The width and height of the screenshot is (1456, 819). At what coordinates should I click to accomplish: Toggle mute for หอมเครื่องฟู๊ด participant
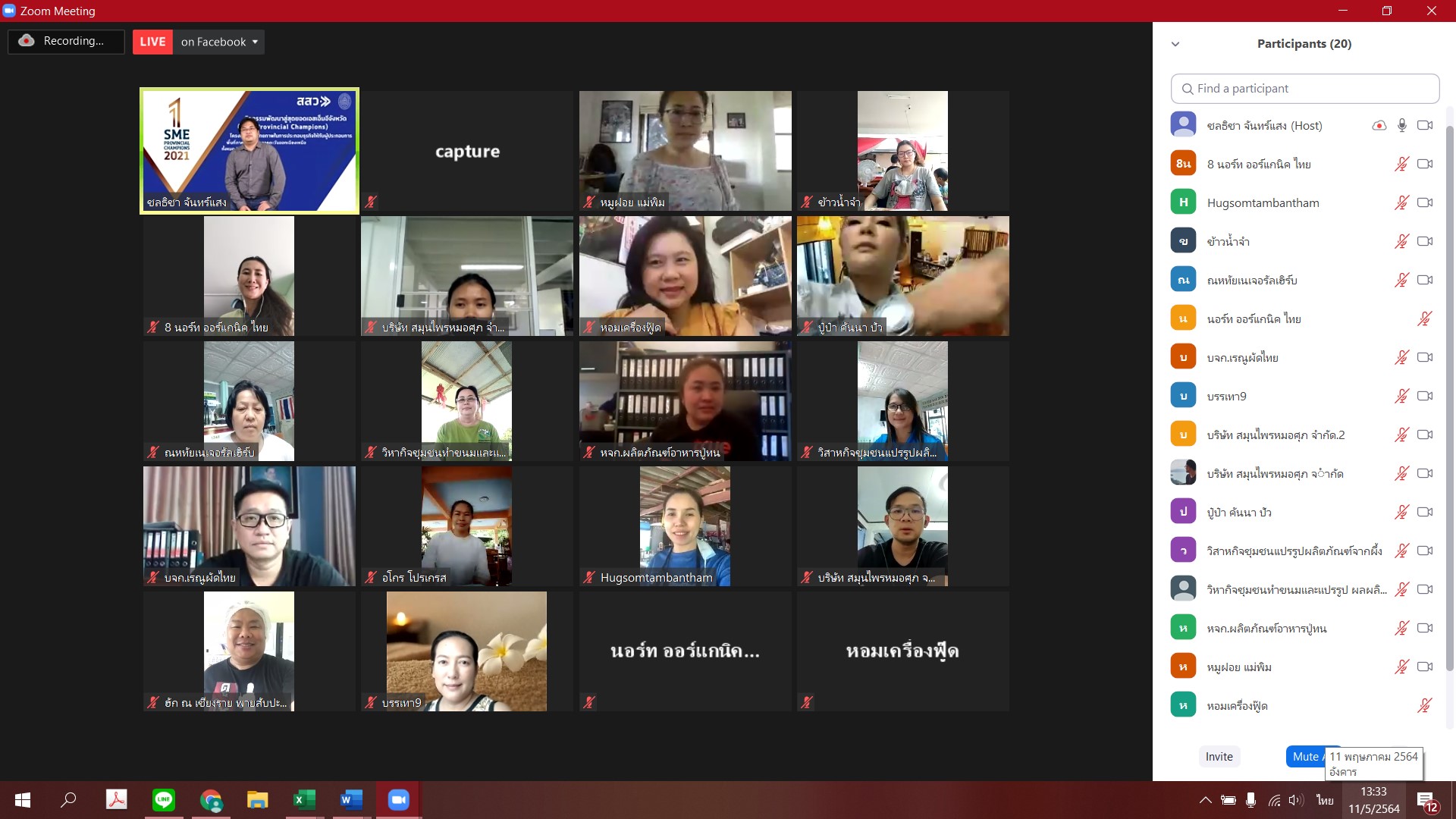click(x=1424, y=705)
